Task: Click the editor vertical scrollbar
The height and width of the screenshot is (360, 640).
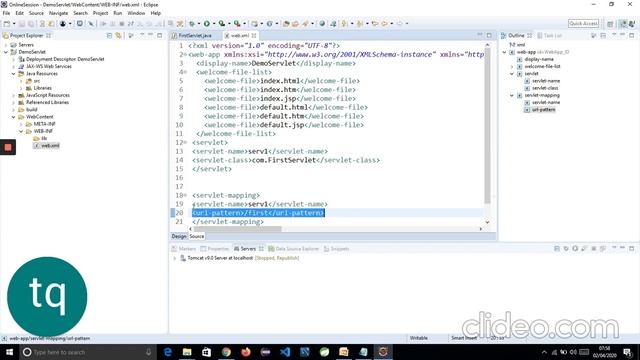Action: click(487, 126)
